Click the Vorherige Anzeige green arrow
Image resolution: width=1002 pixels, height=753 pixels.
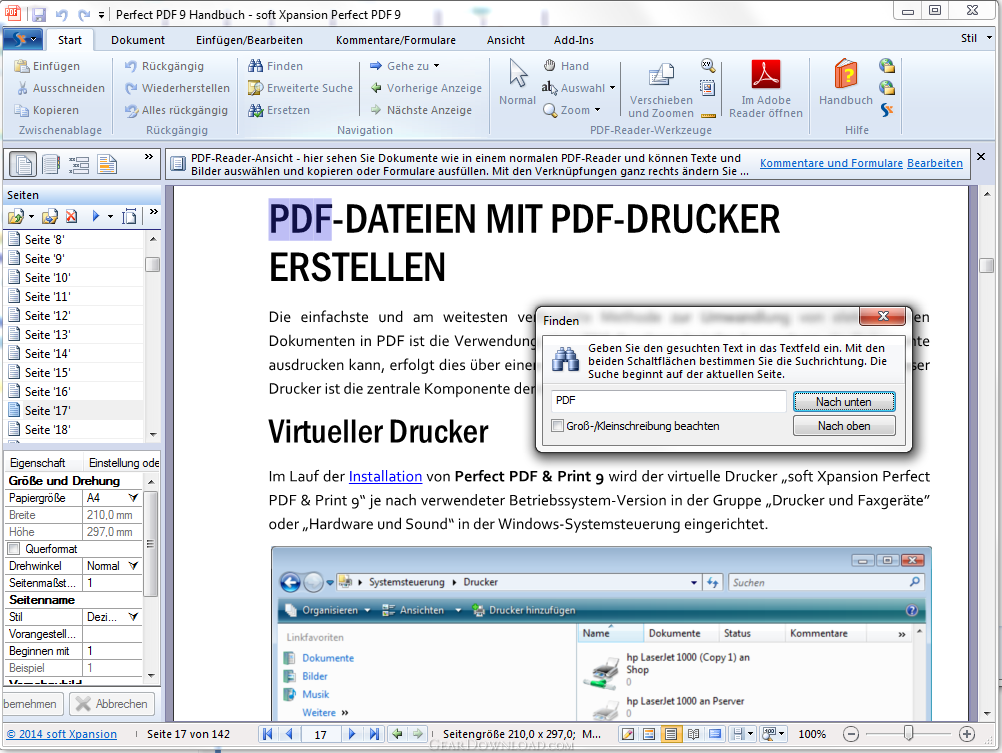pos(376,88)
